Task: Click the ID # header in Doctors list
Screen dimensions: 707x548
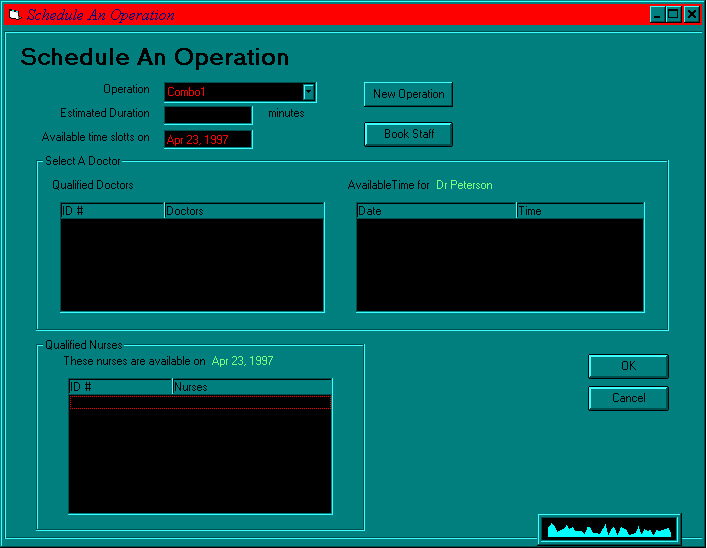Action: pos(112,211)
